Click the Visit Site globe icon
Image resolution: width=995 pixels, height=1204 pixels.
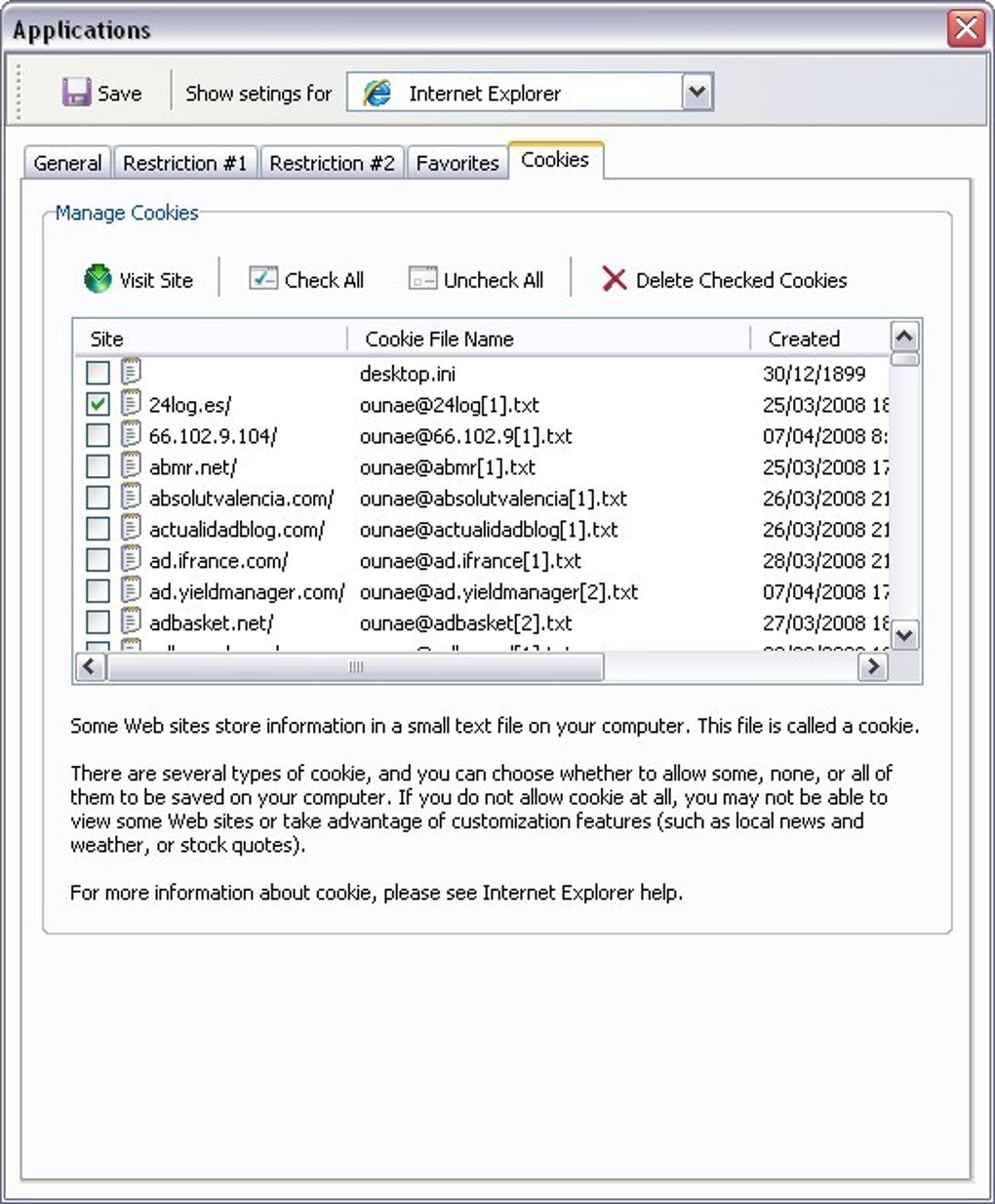(98, 279)
